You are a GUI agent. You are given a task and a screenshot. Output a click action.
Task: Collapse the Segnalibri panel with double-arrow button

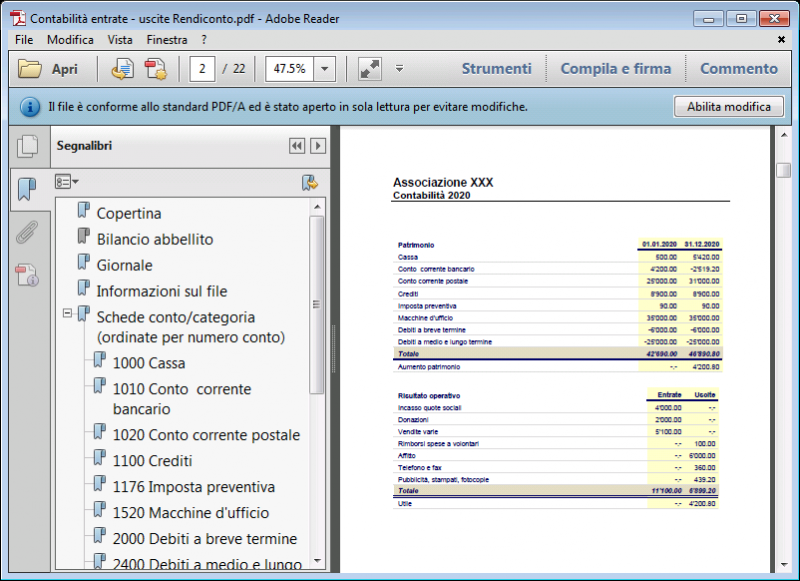pos(297,146)
